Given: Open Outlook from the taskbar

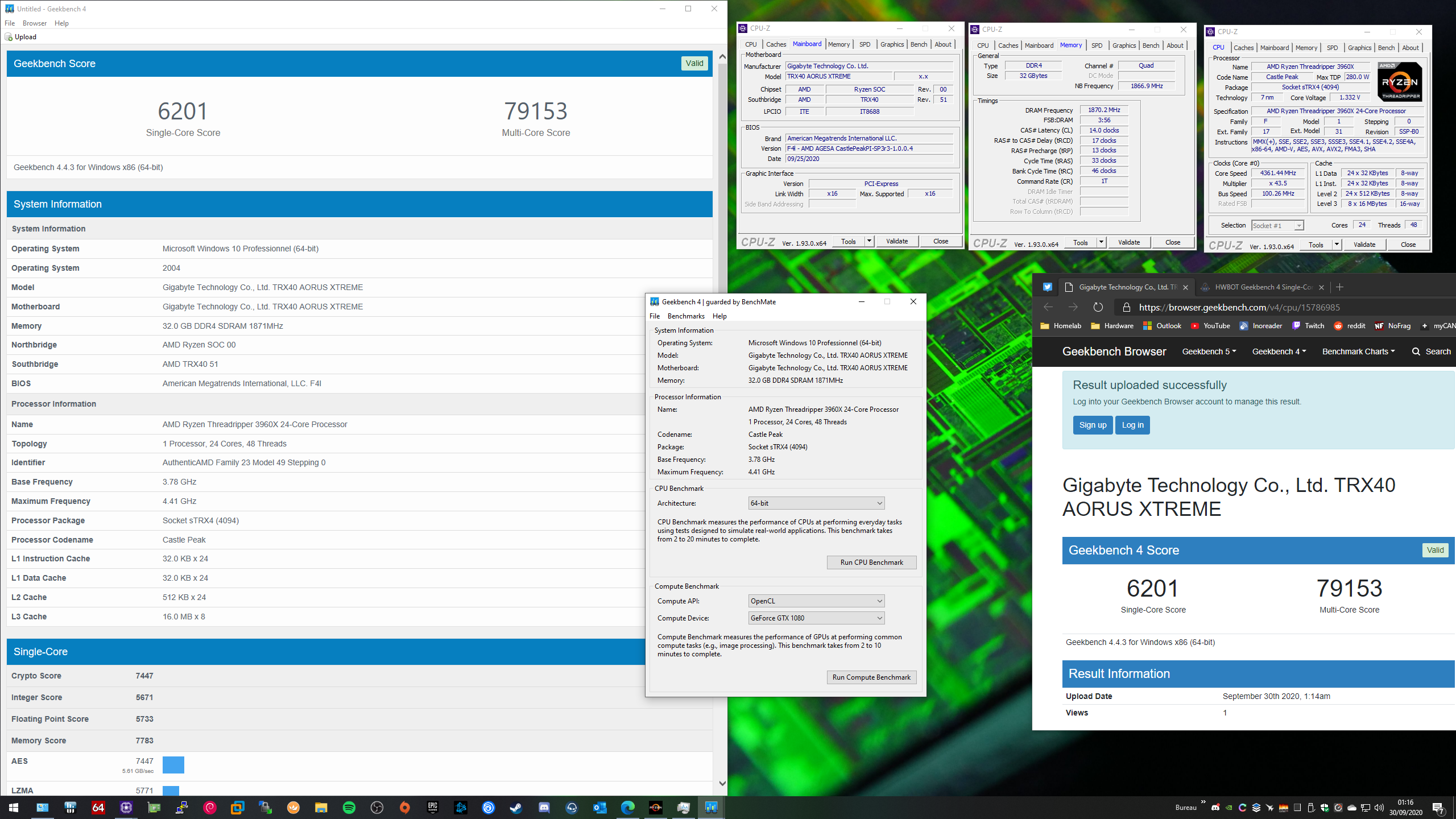Looking at the screenshot, I should pos(600,808).
